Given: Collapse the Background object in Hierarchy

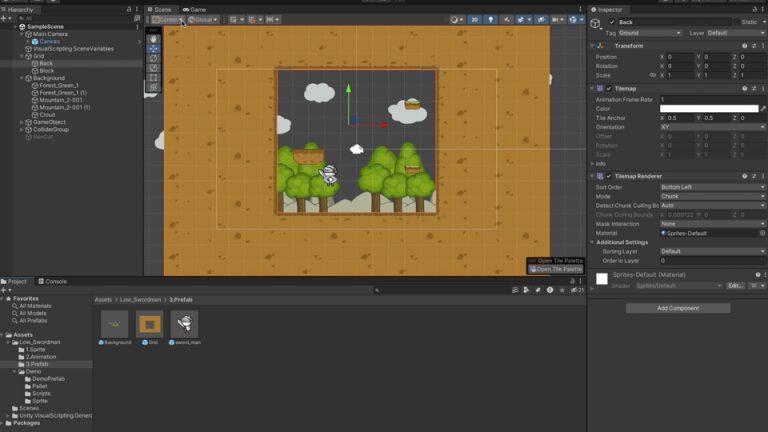Looking at the screenshot, I should (x=22, y=78).
